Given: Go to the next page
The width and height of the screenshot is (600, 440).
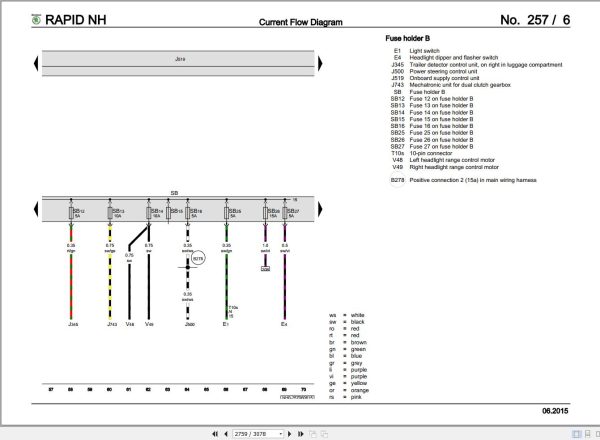Looking at the screenshot, I should click(x=290, y=434).
